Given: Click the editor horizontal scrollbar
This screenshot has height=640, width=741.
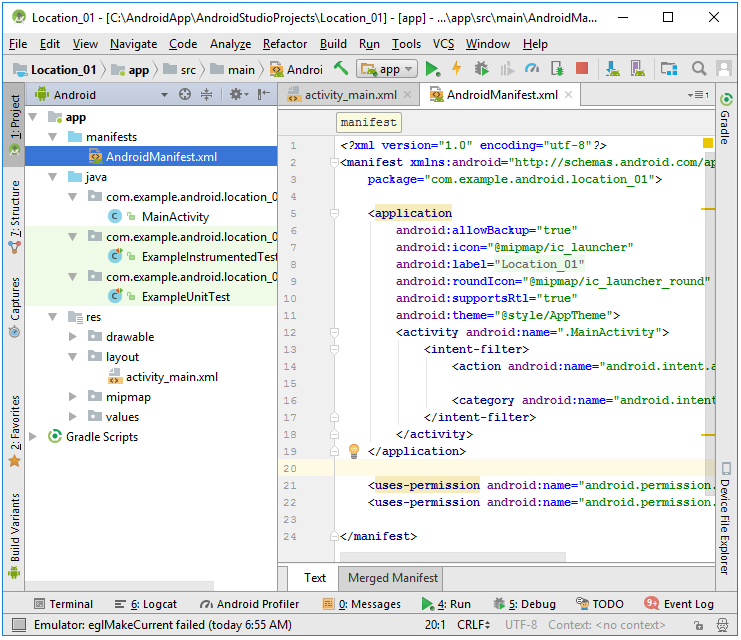Looking at the screenshot, I should point(453,556).
